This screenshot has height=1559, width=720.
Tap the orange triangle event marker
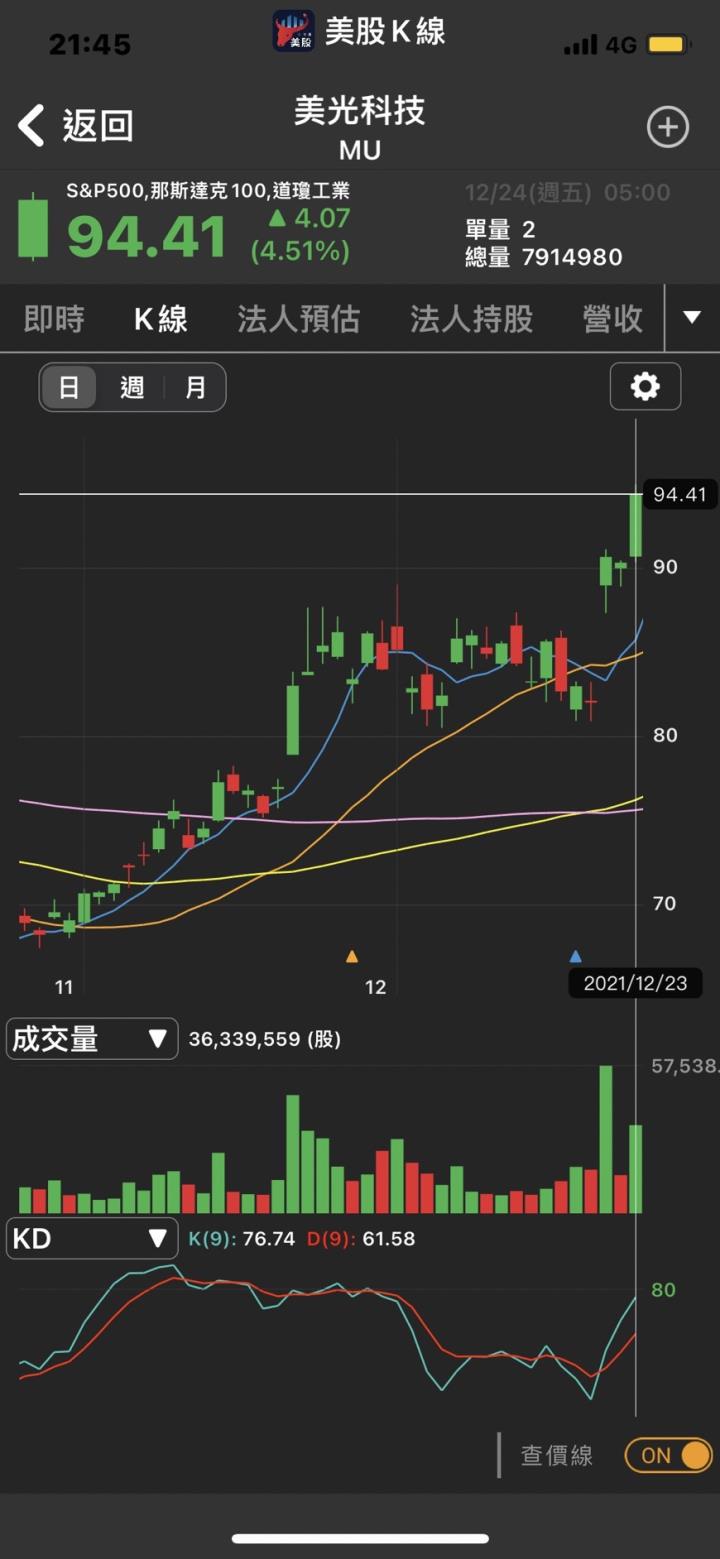coord(352,956)
